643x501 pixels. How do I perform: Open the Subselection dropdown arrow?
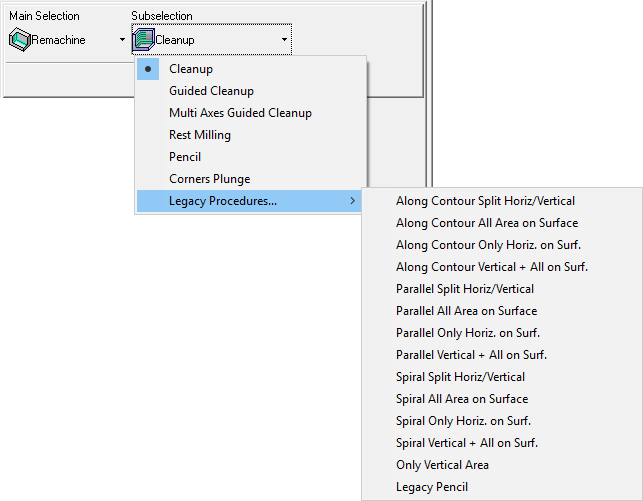(284, 40)
